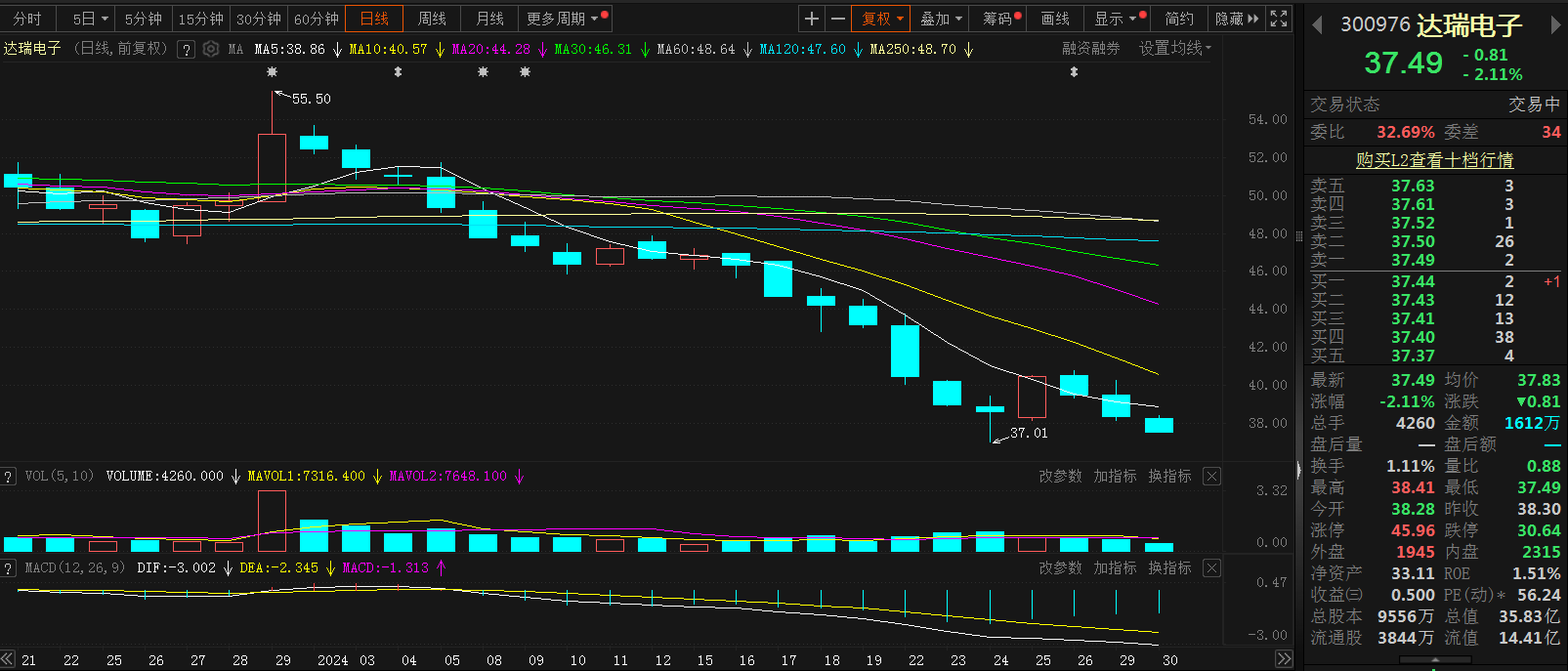
Task: Go to next stock with right arrow
Action: (1555, 25)
